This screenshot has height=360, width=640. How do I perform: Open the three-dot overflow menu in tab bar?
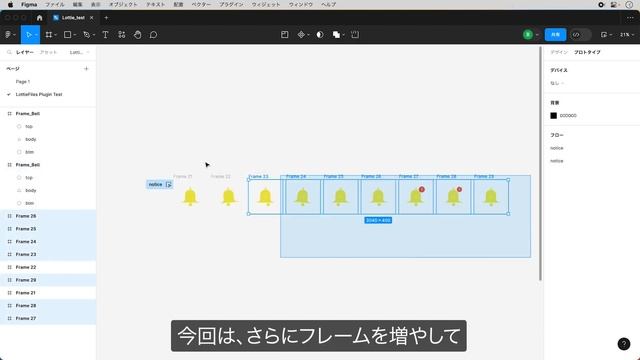coord(630,18)
